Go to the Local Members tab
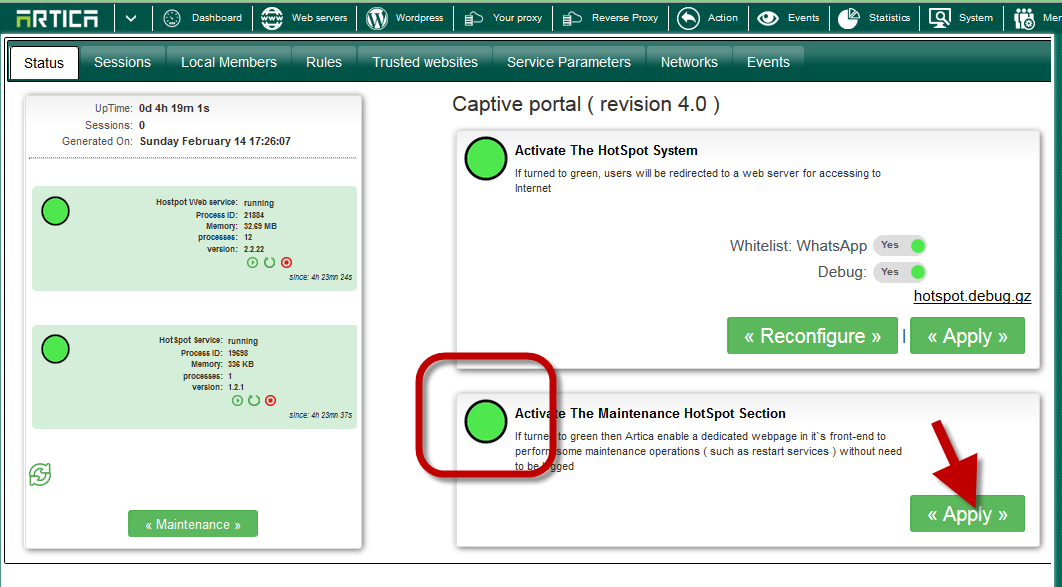The height and width of the screenshot is (587, 1062). click(229, 62)
